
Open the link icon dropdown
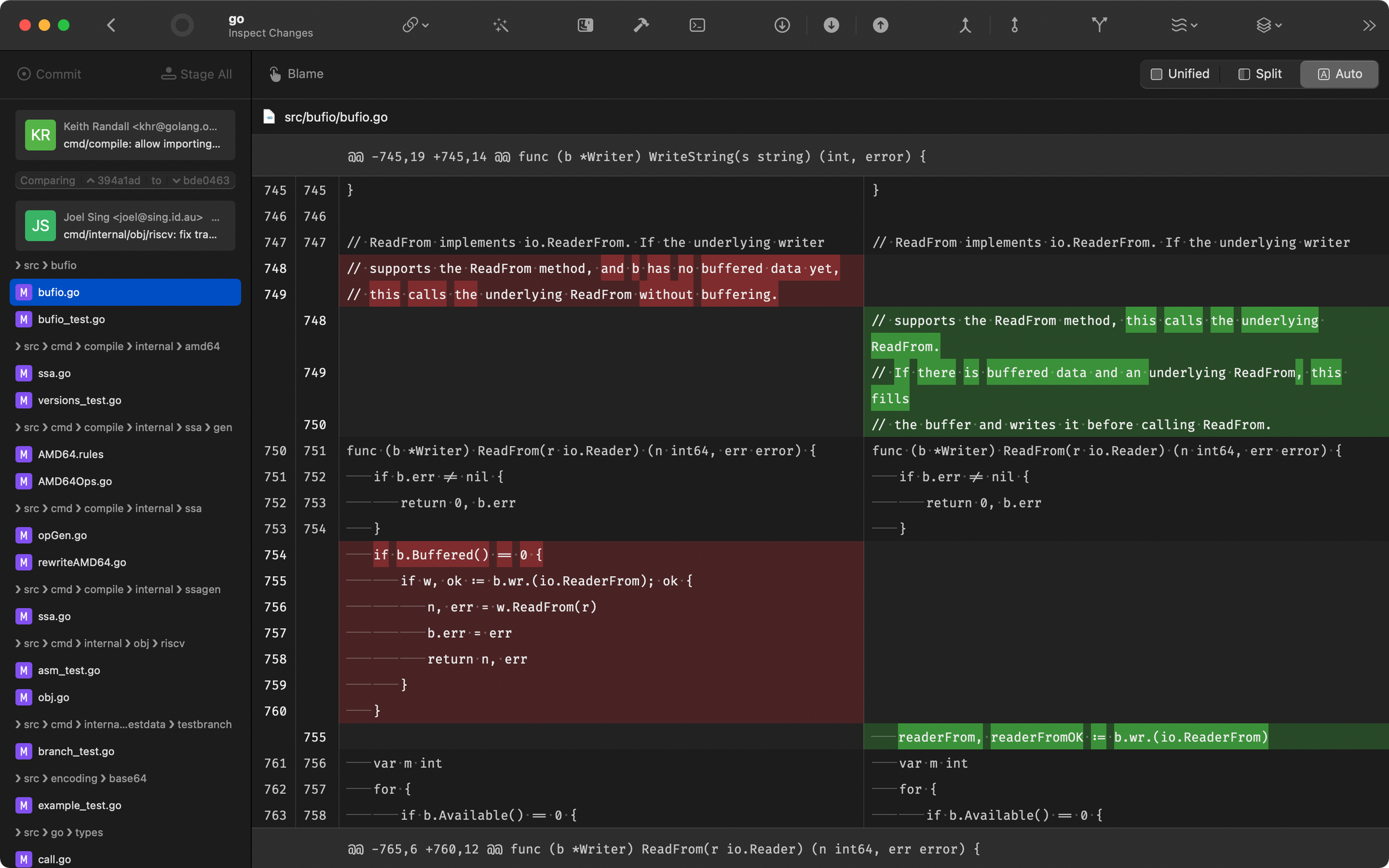pyautogui.click(x=415, y=25)
